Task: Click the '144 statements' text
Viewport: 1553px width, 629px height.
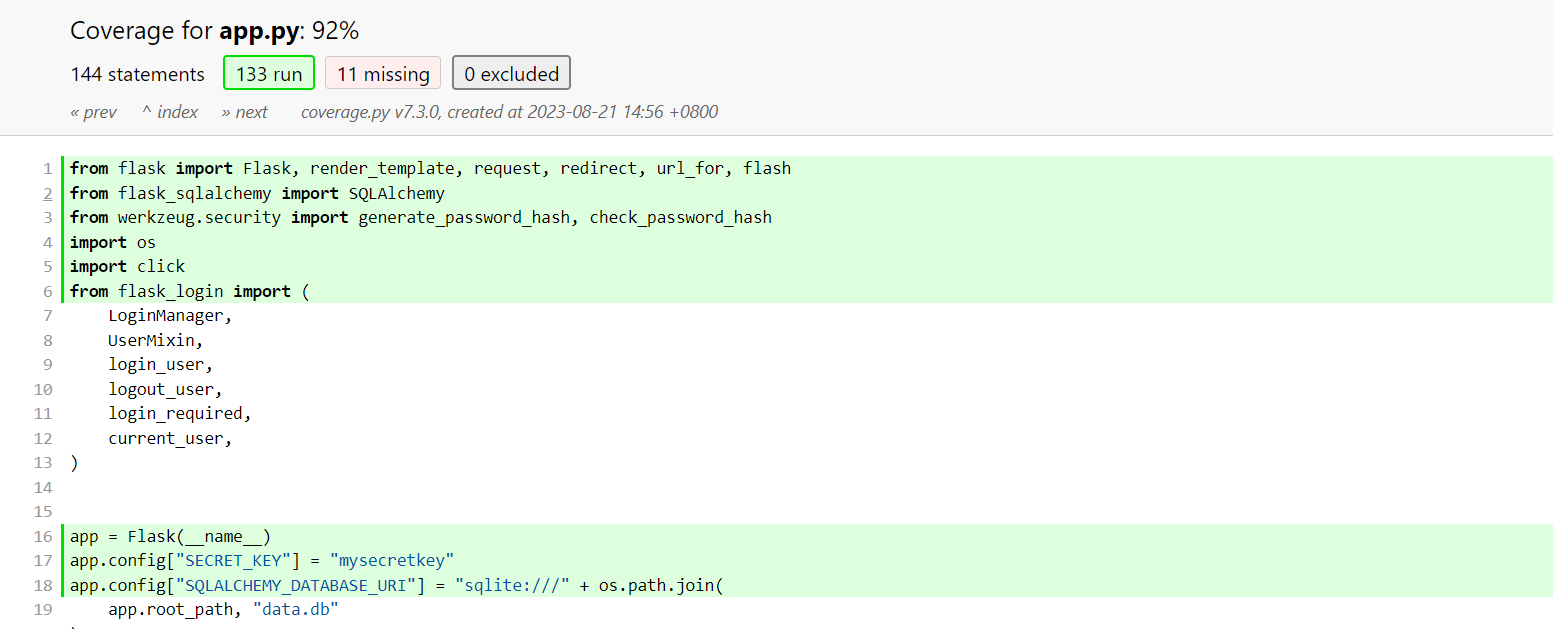Action: 137,74
